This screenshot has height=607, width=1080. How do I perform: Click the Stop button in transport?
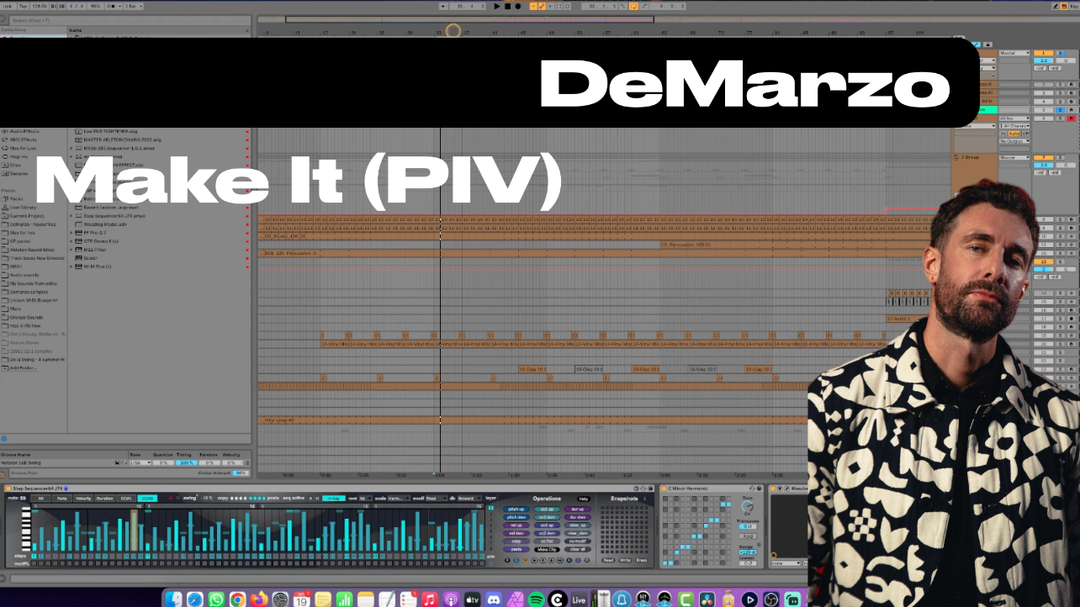point(507,6)
